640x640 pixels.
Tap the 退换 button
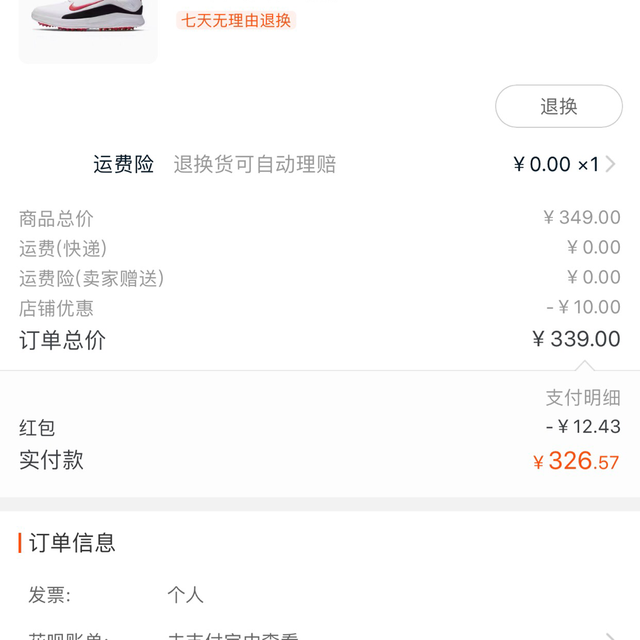(x=558, y=106)
